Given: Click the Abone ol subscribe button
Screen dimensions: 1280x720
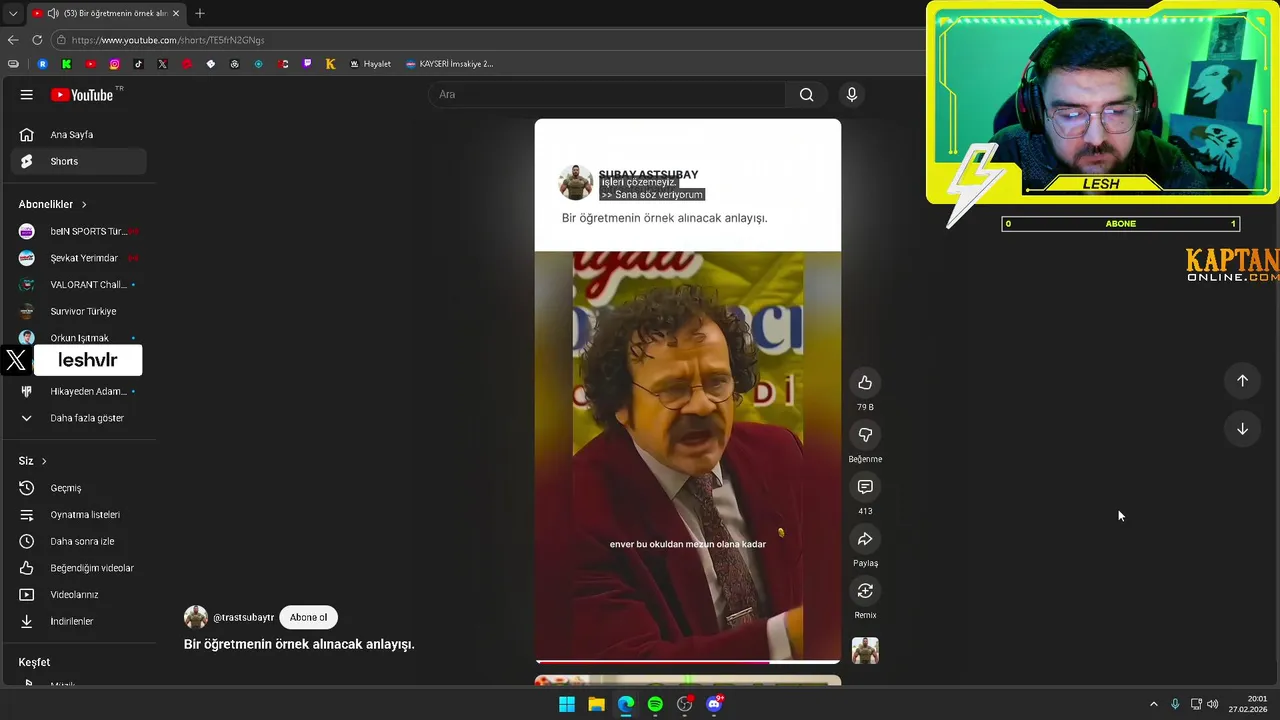Looking at the screenshot, I should (x=308, y=617).
